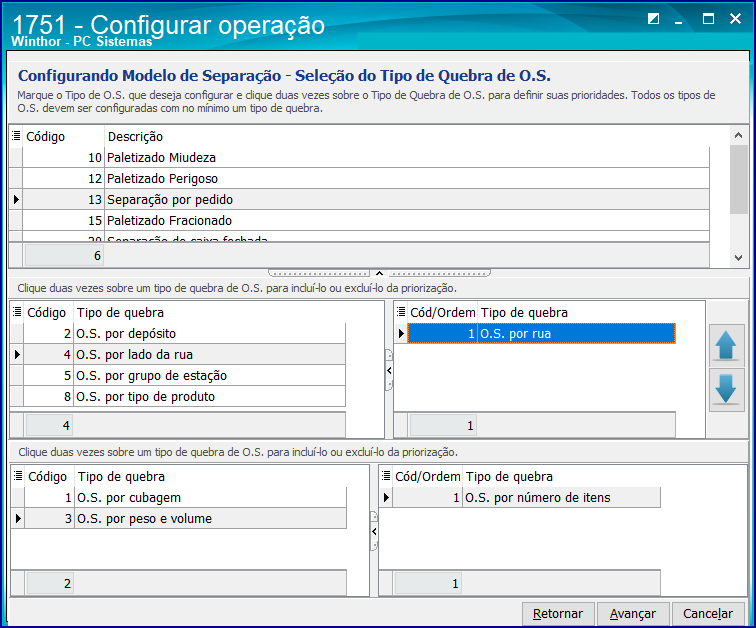
Task: Click Avançar button
Action: (633, 614)
